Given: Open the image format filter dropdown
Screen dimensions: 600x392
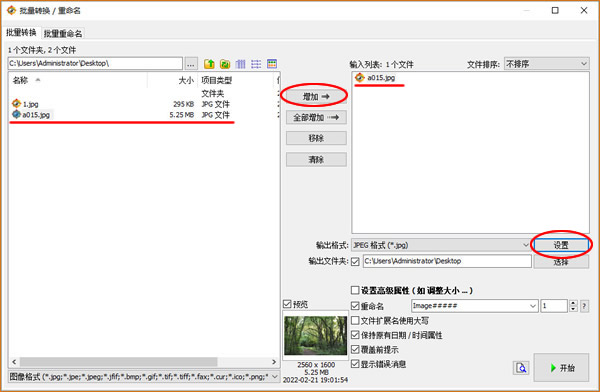Looking at the screenshot, I should tap(144, 377).
